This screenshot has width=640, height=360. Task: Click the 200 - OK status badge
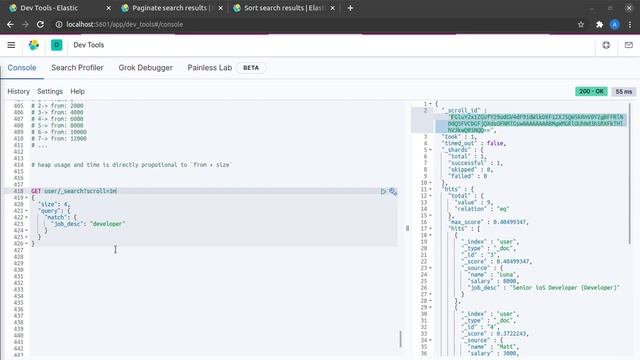pos(591,91)
